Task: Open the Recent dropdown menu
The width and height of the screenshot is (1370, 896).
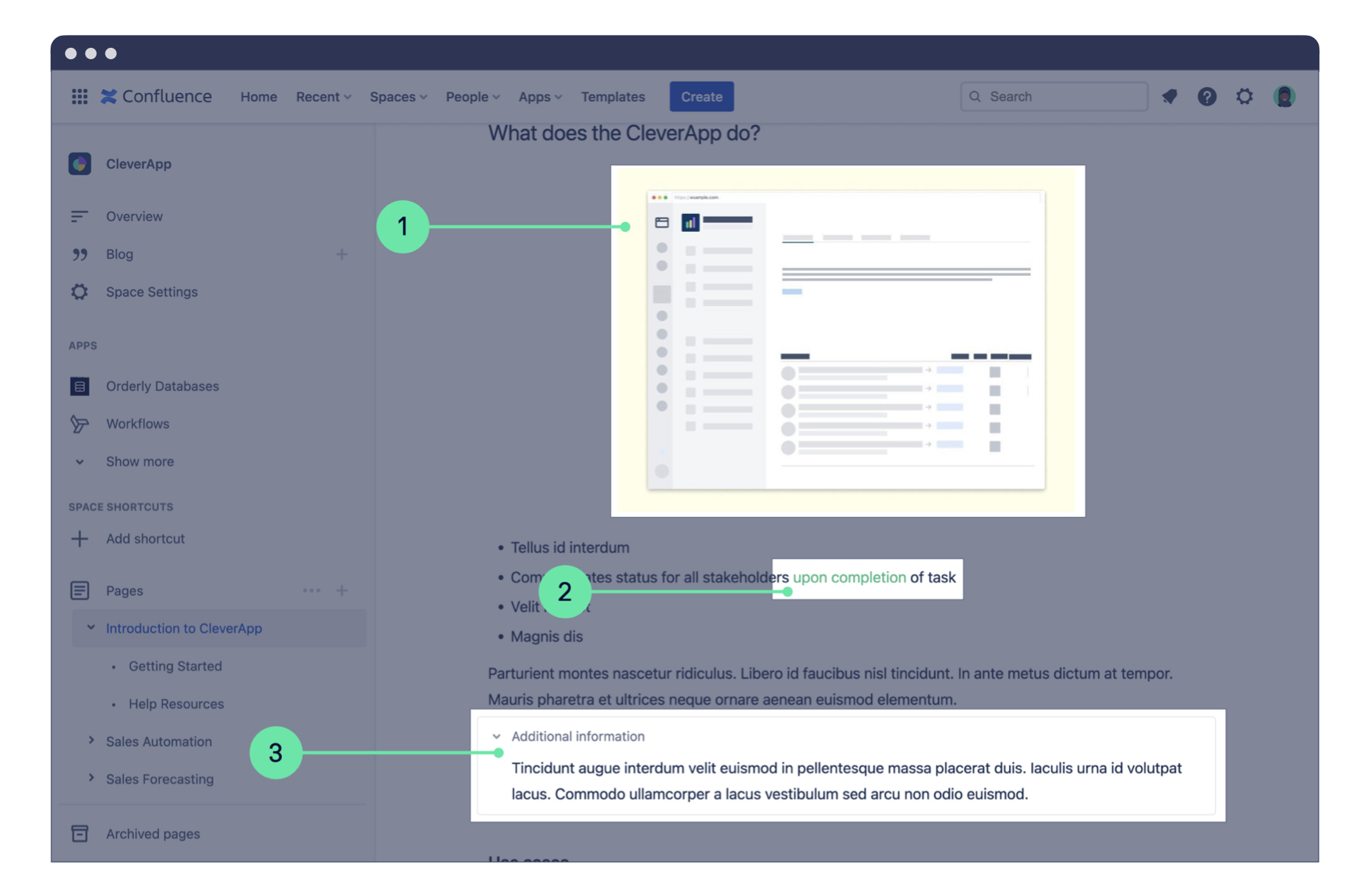Action: 323,96
